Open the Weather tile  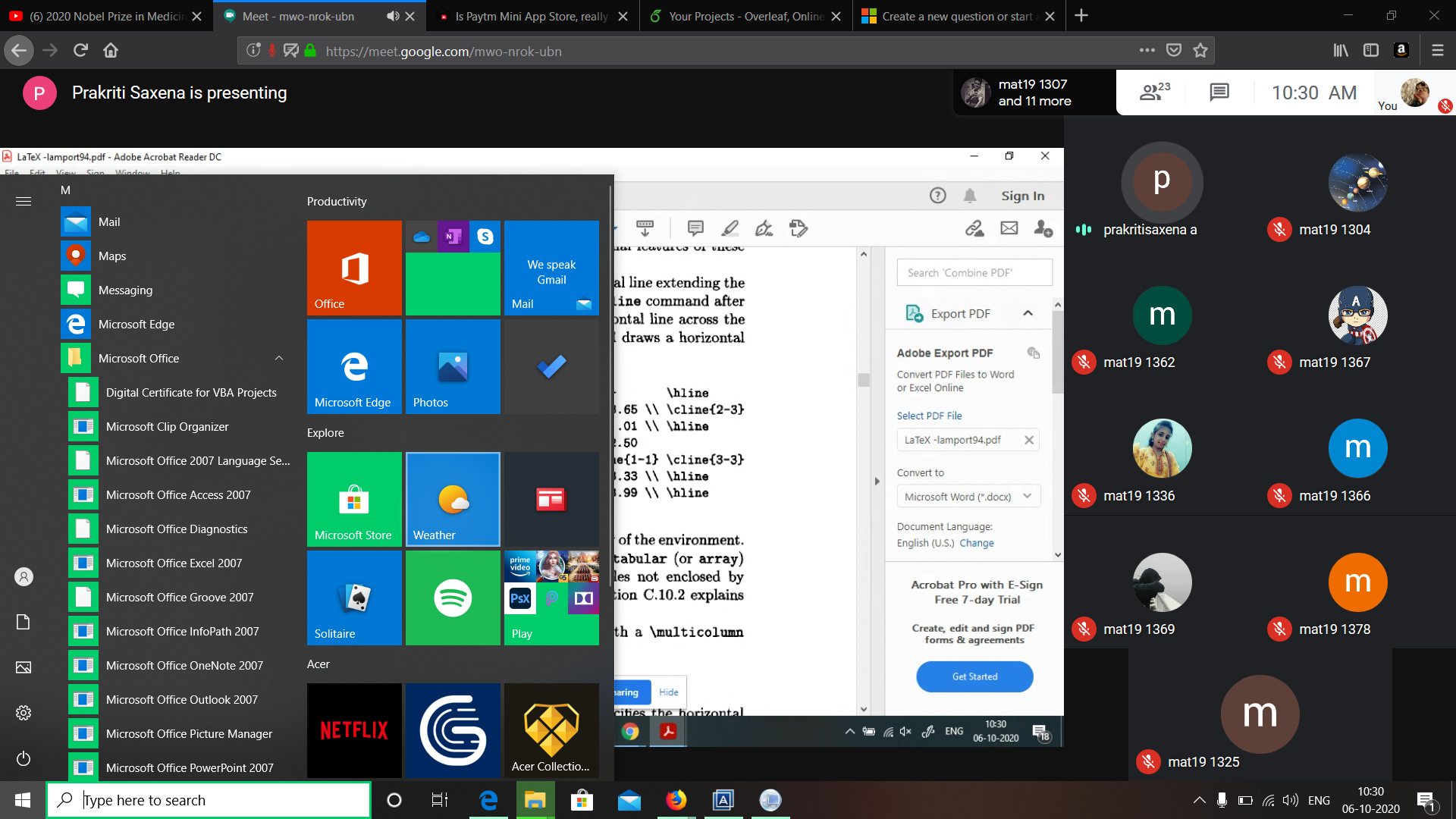pyautogui.click(x=453, y=499)
